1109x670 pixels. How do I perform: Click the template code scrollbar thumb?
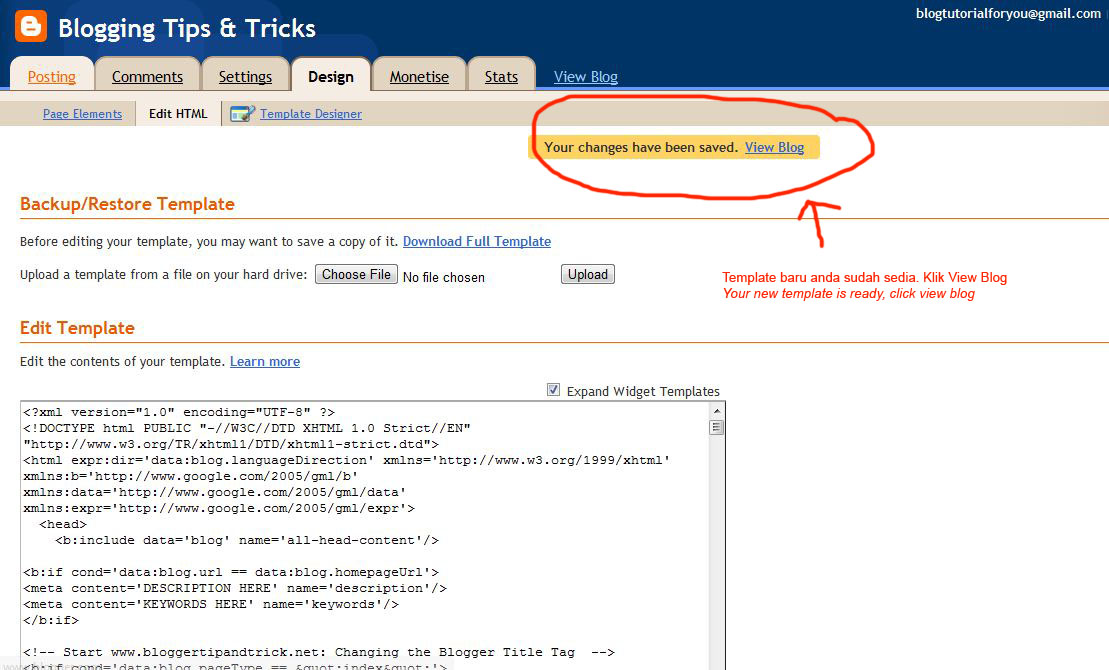tap(716, 427)
